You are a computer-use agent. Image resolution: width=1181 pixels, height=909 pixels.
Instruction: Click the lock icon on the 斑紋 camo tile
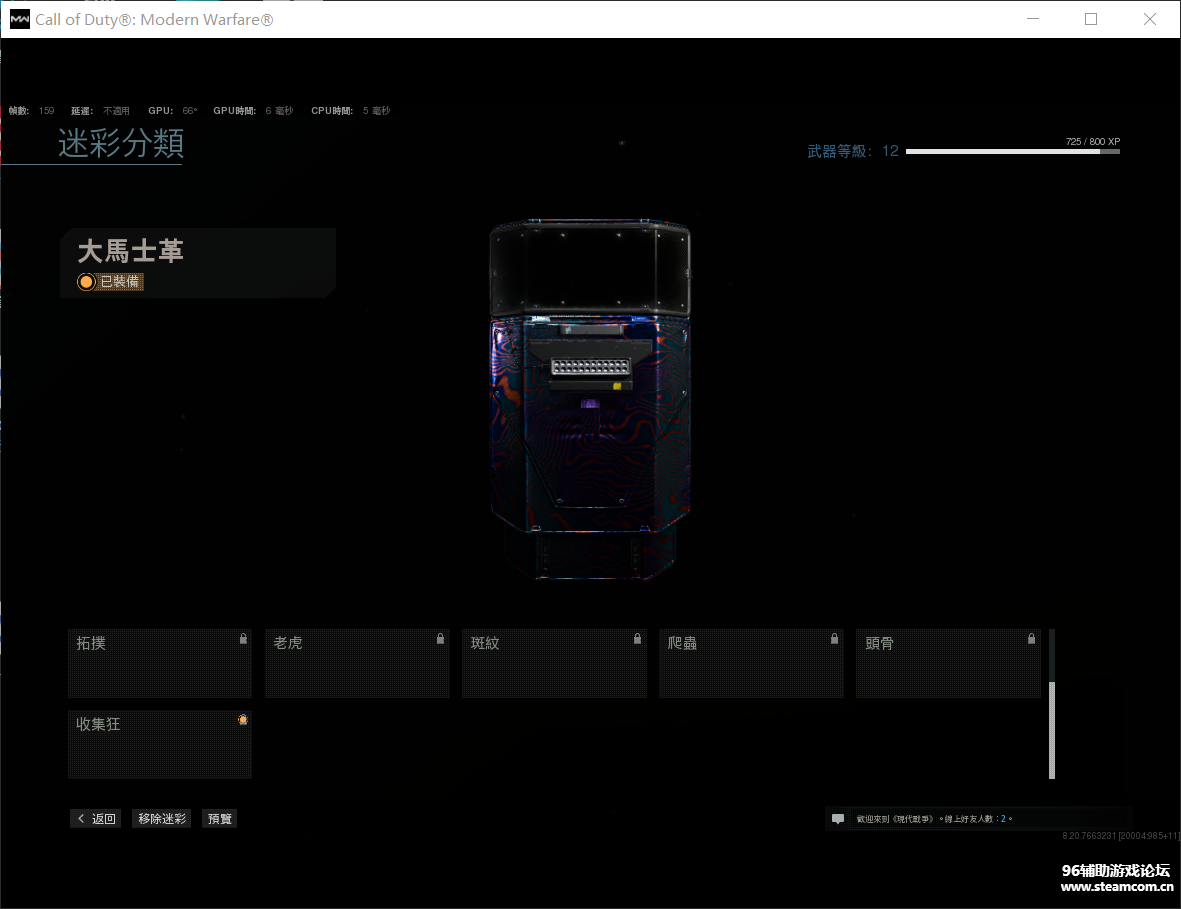636,637
